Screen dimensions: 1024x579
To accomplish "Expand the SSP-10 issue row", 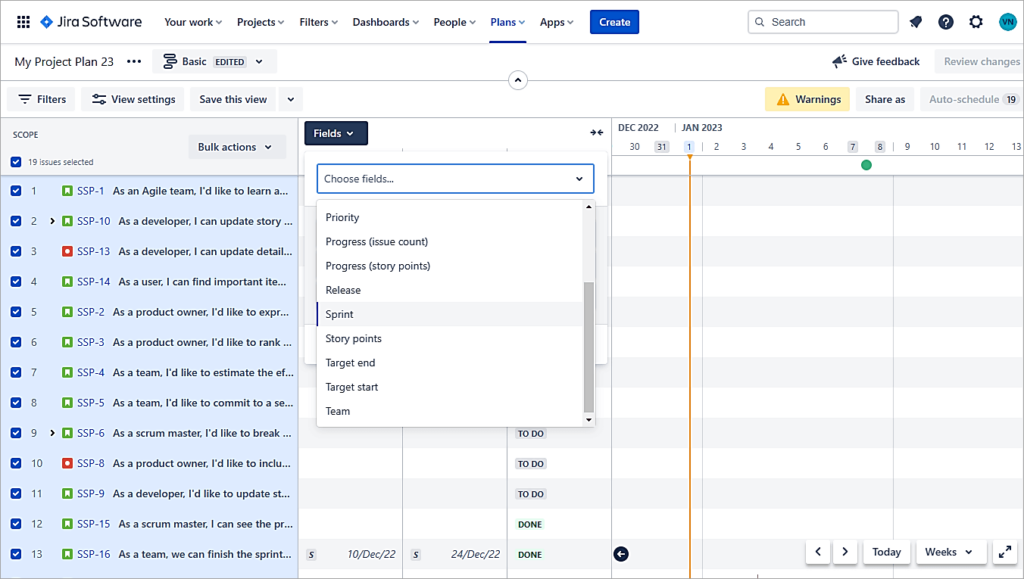I will [52, 221].
